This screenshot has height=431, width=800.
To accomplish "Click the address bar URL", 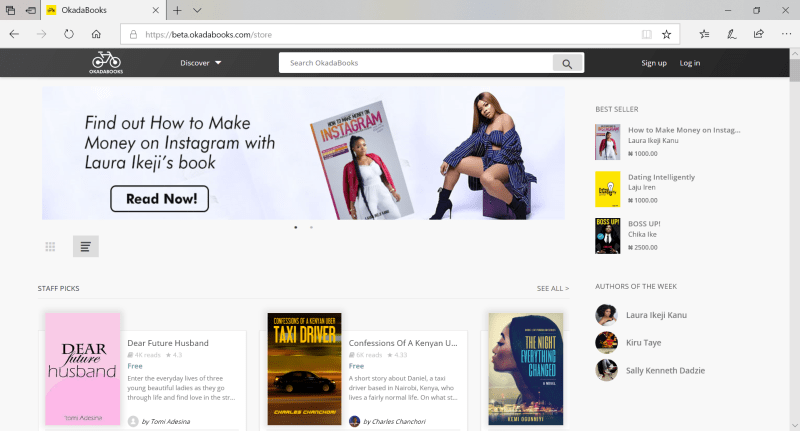I will pyautogui.click(x=208, y=35).
